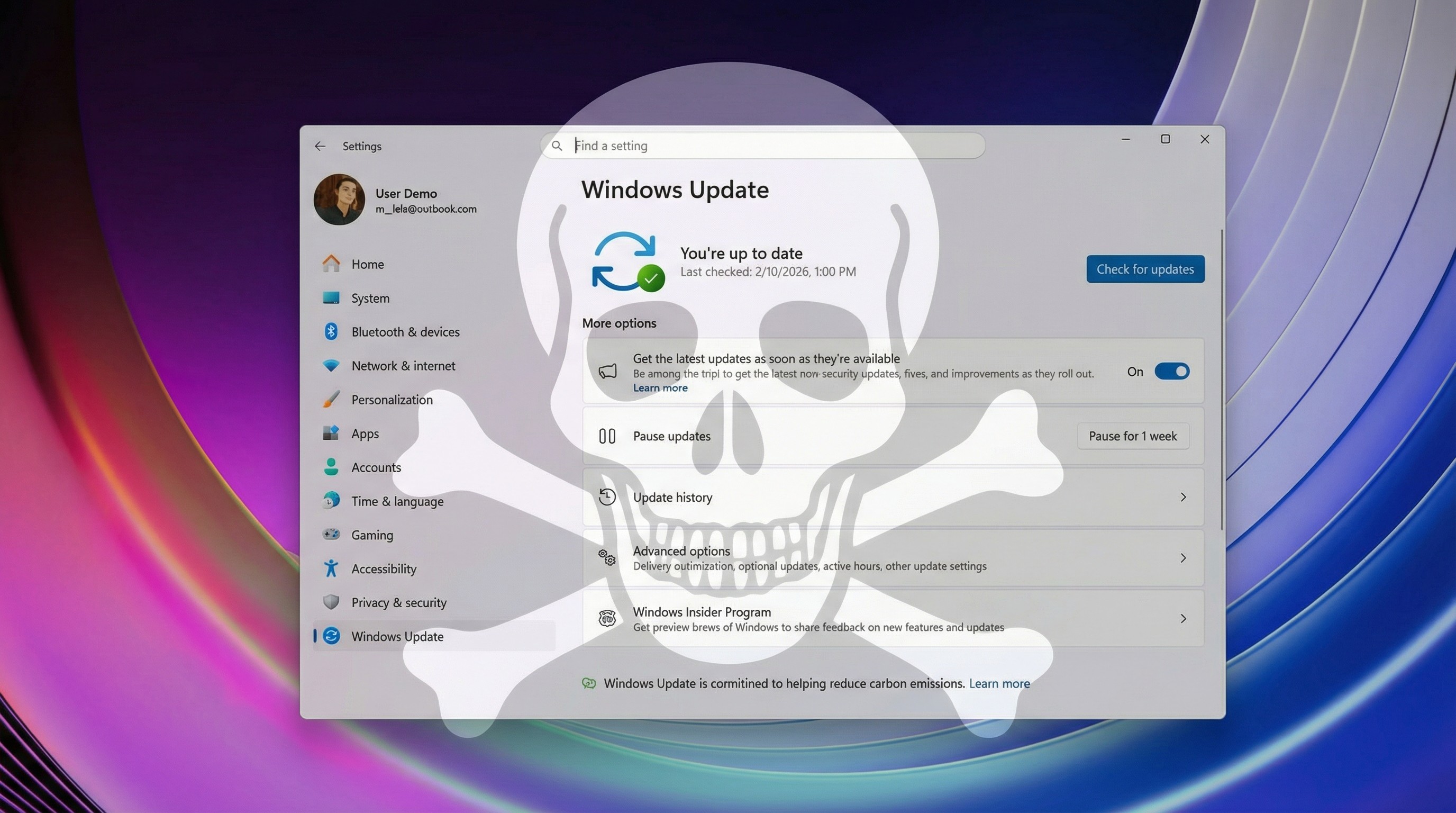Open Learn more about latest updates

click(x=660, y=388)
